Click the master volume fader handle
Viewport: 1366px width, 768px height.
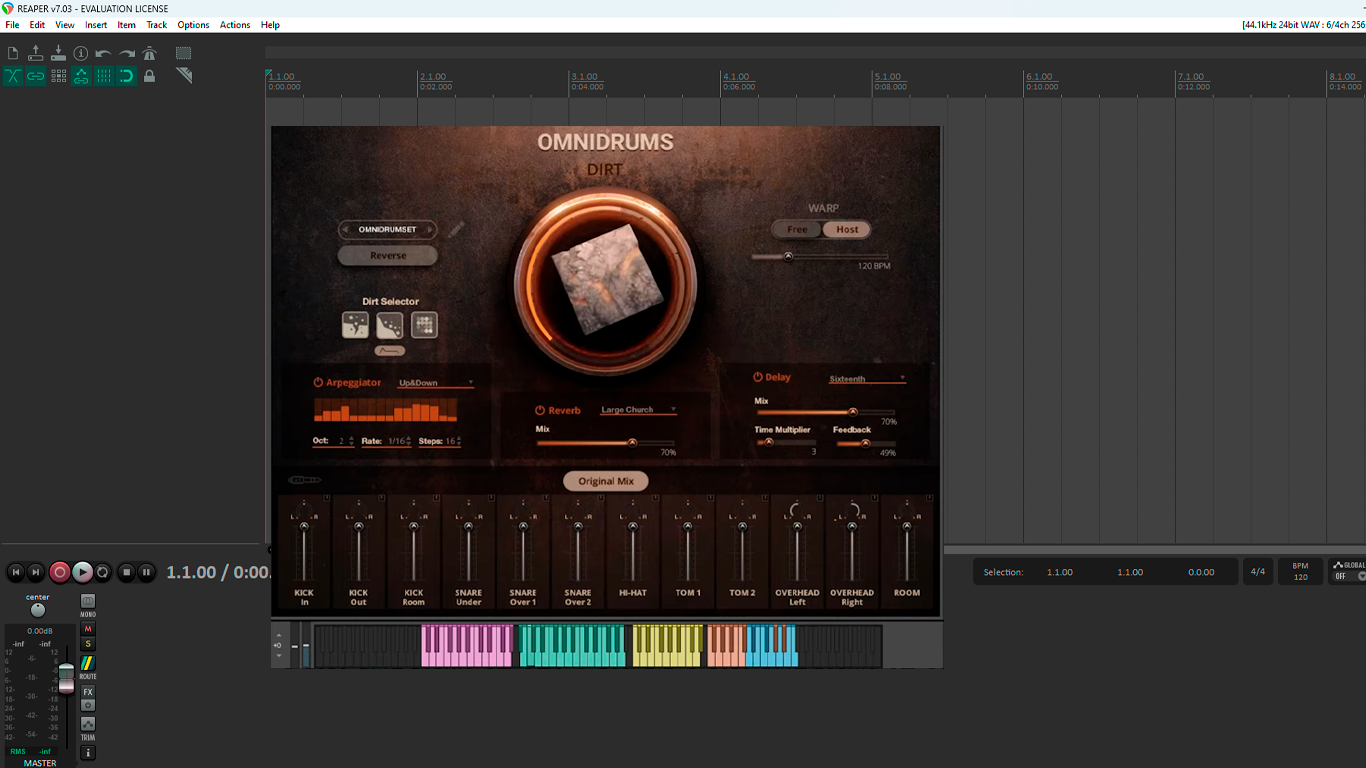coord(66,678)
